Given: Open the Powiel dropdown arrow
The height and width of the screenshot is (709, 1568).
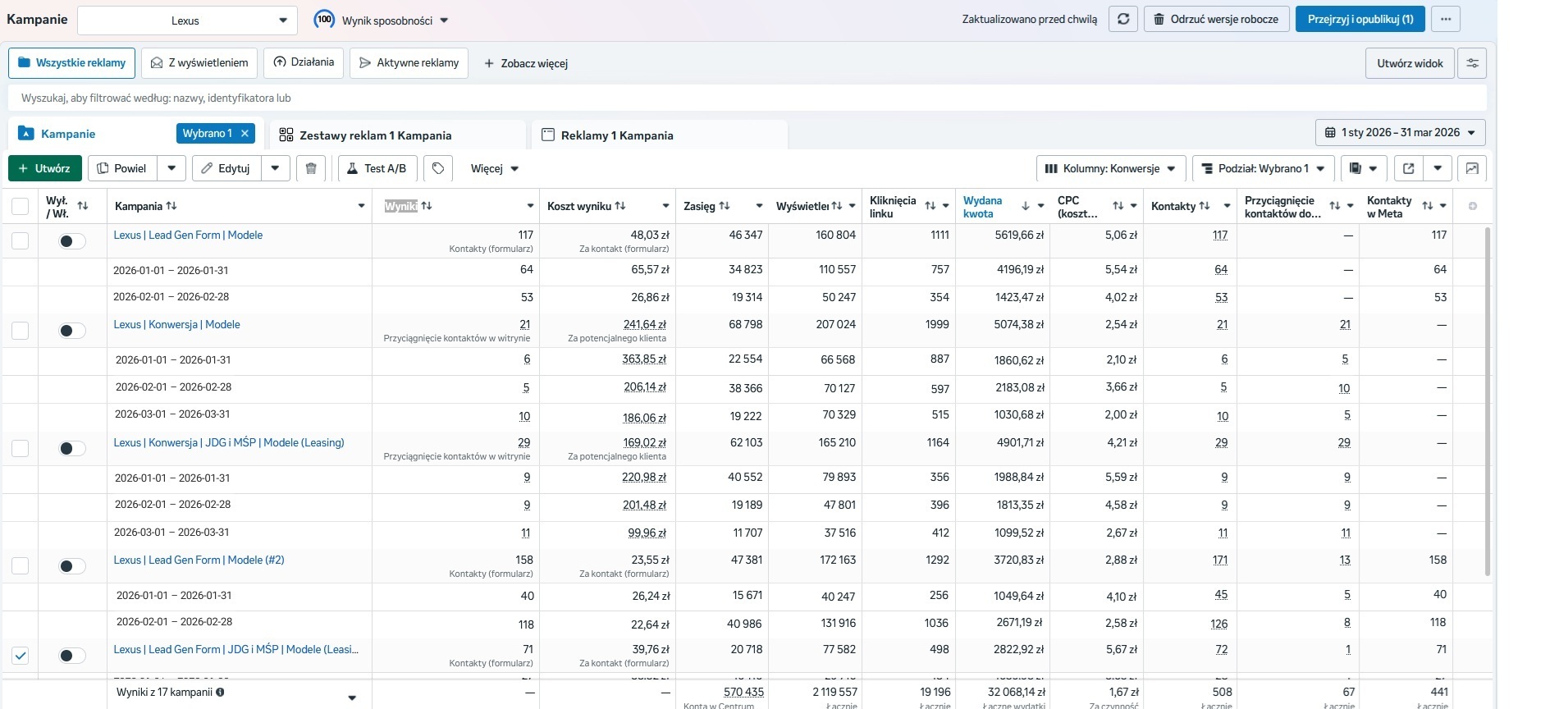Looking at the screenshot, I should pyautogui.click(x=171, y=168).
